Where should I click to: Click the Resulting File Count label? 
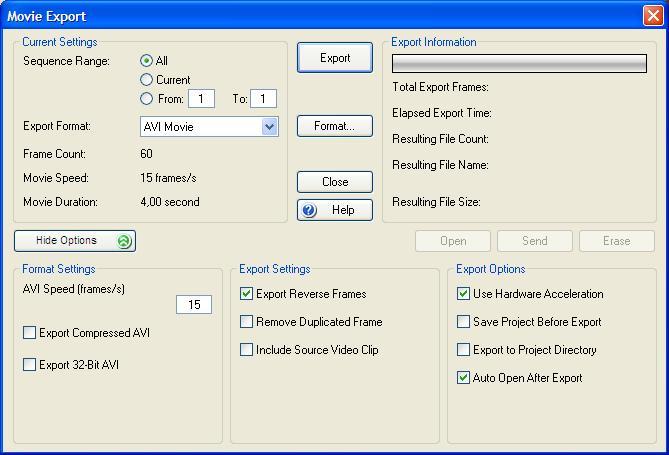440,139
